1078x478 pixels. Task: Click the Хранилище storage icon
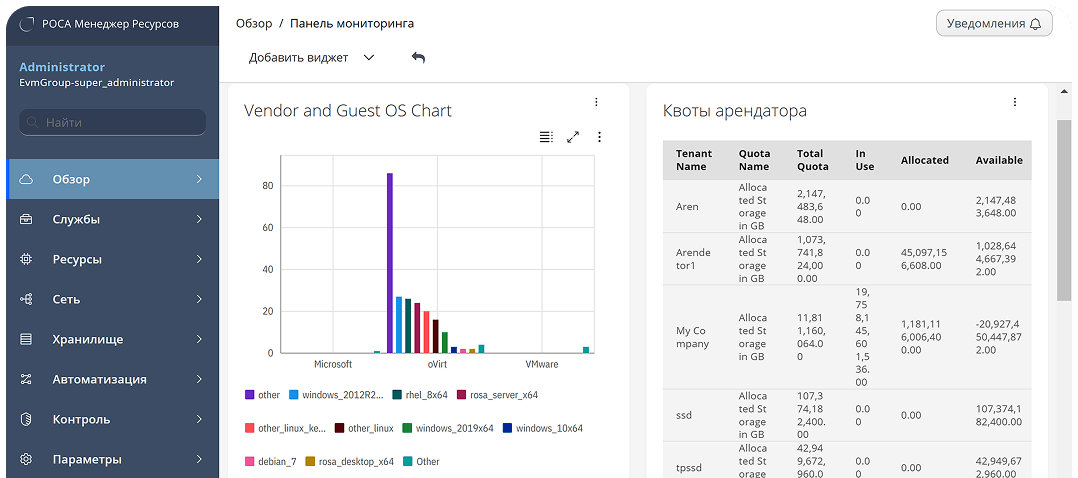[x=27, y=340]
